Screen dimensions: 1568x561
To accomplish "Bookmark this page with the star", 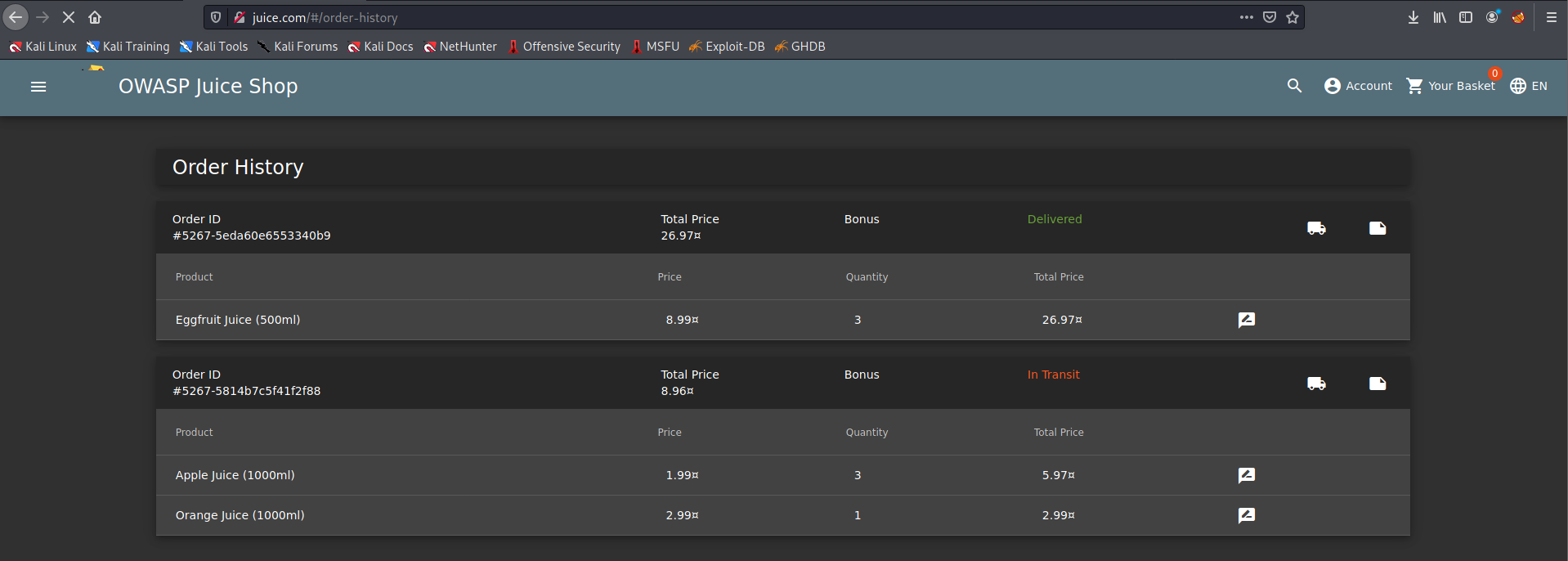I will point(1292,17).
